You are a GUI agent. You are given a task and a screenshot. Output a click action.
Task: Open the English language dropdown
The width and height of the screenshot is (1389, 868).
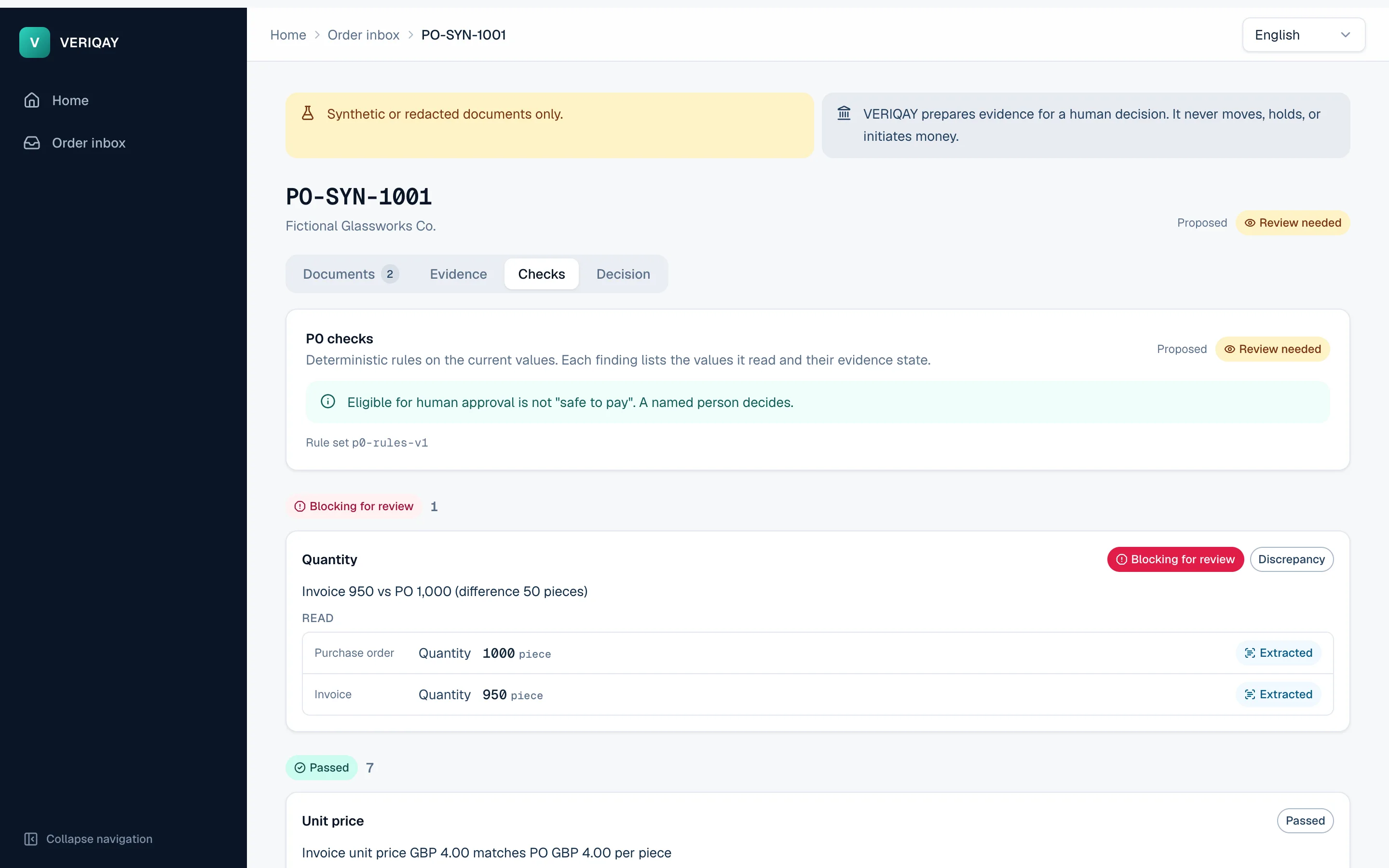coord(1304,35)
